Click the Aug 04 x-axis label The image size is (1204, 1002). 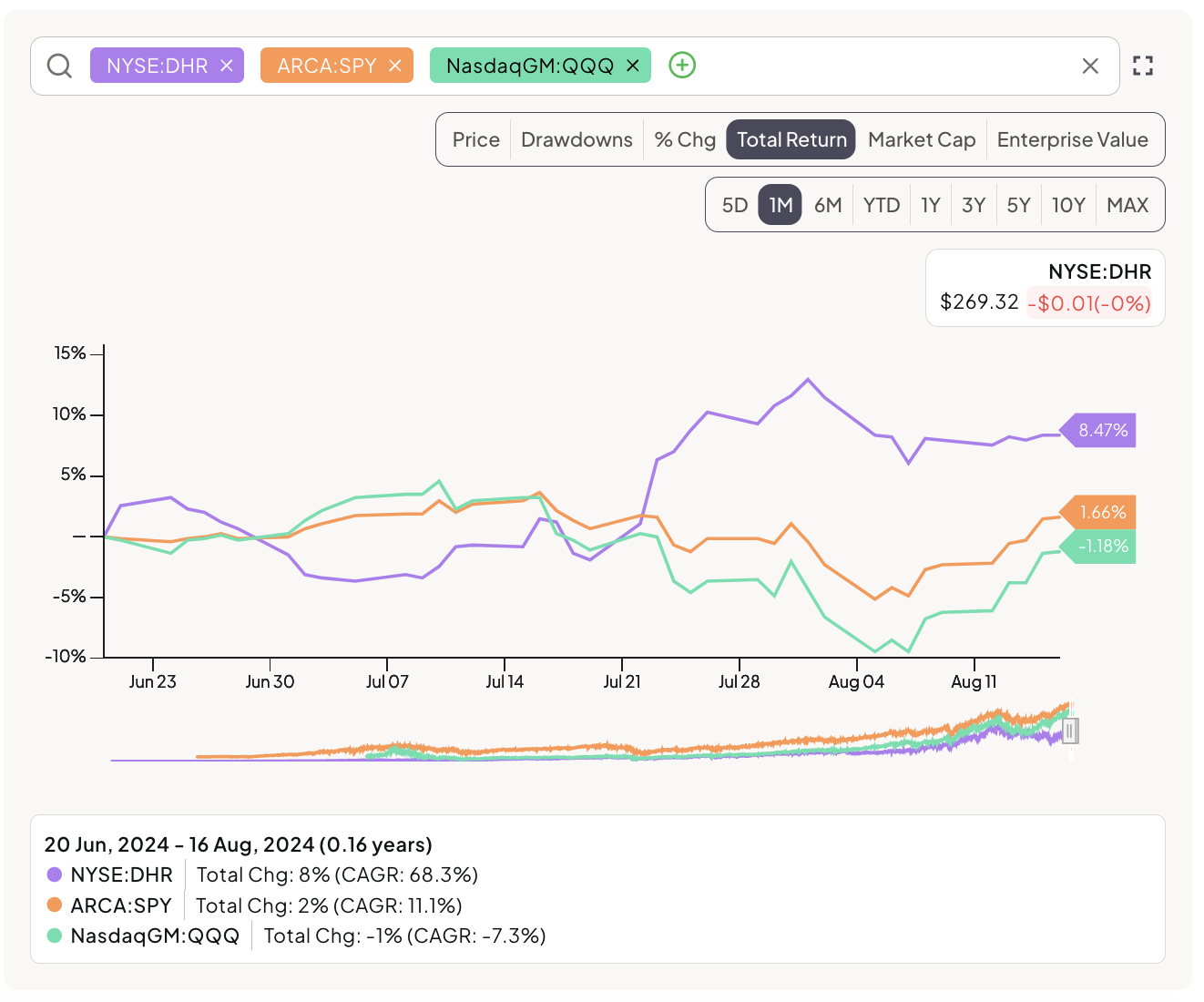point(856,681)
